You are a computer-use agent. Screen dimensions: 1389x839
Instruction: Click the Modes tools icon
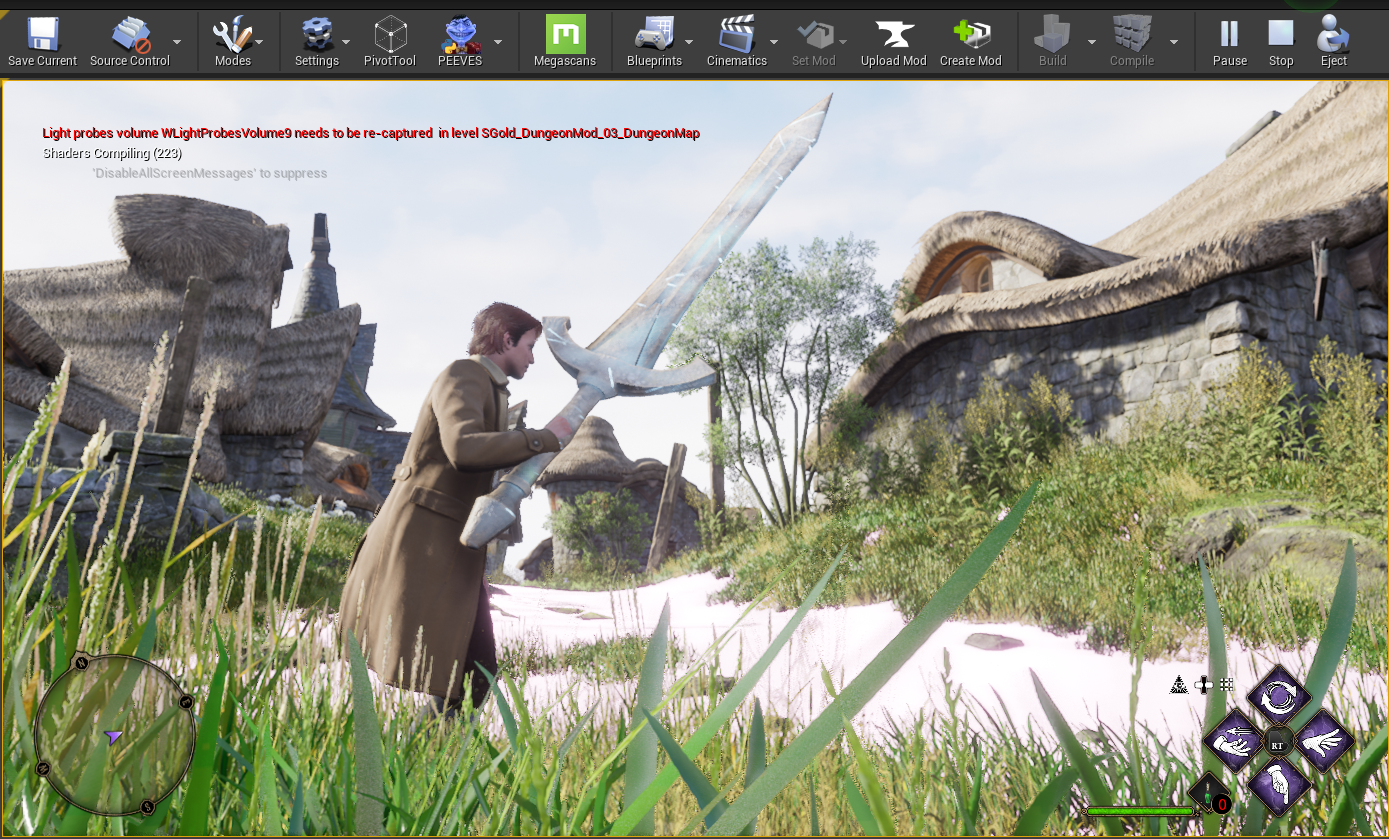(232, 35)
